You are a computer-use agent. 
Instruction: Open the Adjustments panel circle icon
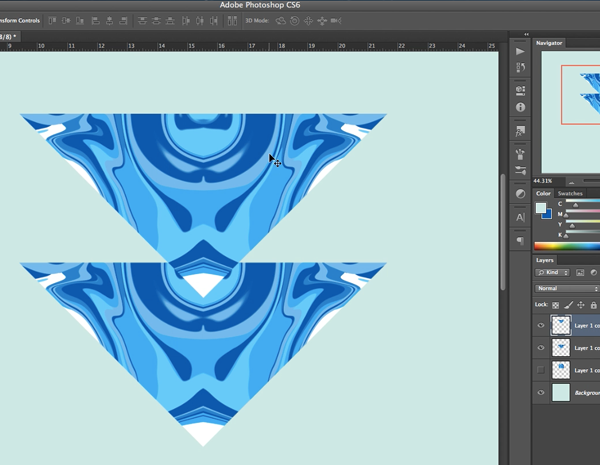[x=520, y=193]
